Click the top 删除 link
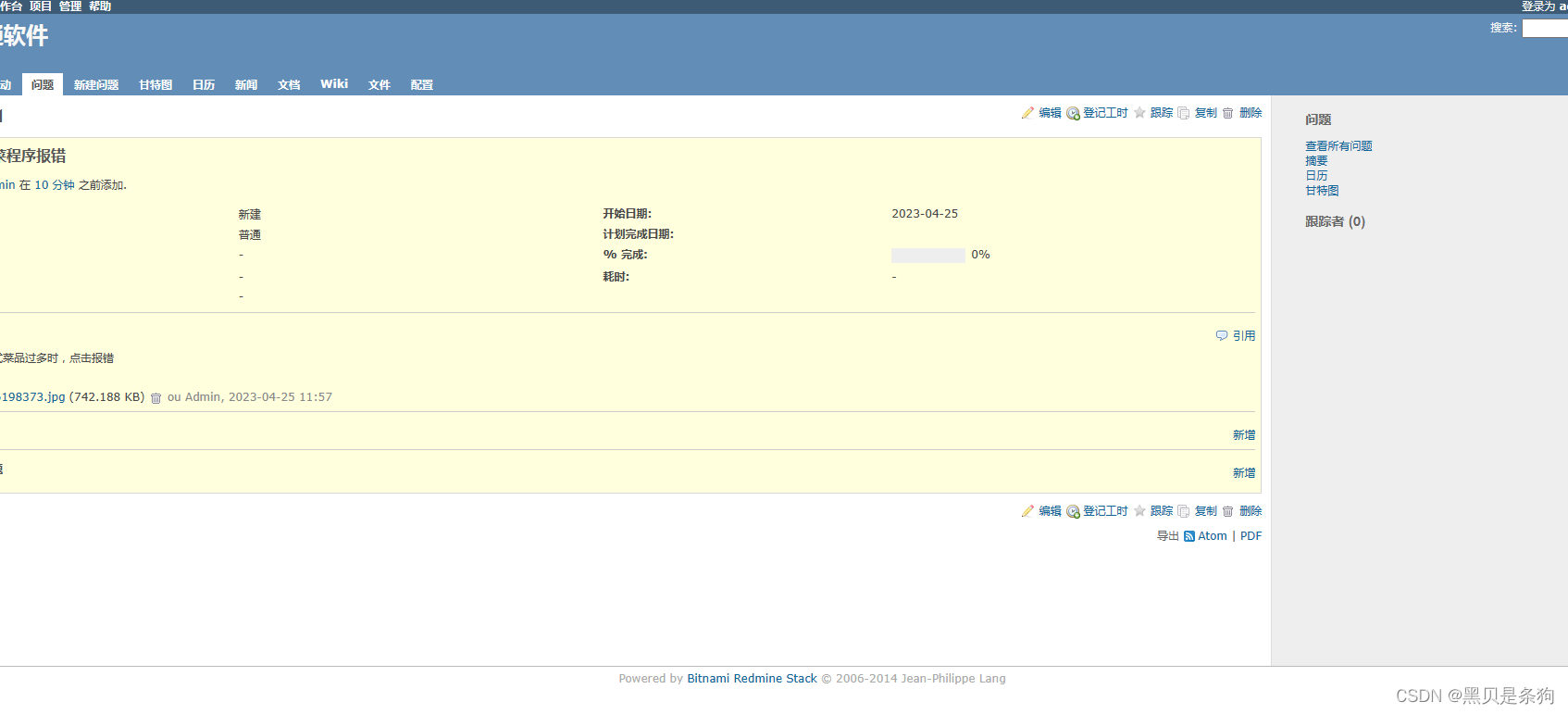This screenshot has width=1568, height=714. (1251, 113)
